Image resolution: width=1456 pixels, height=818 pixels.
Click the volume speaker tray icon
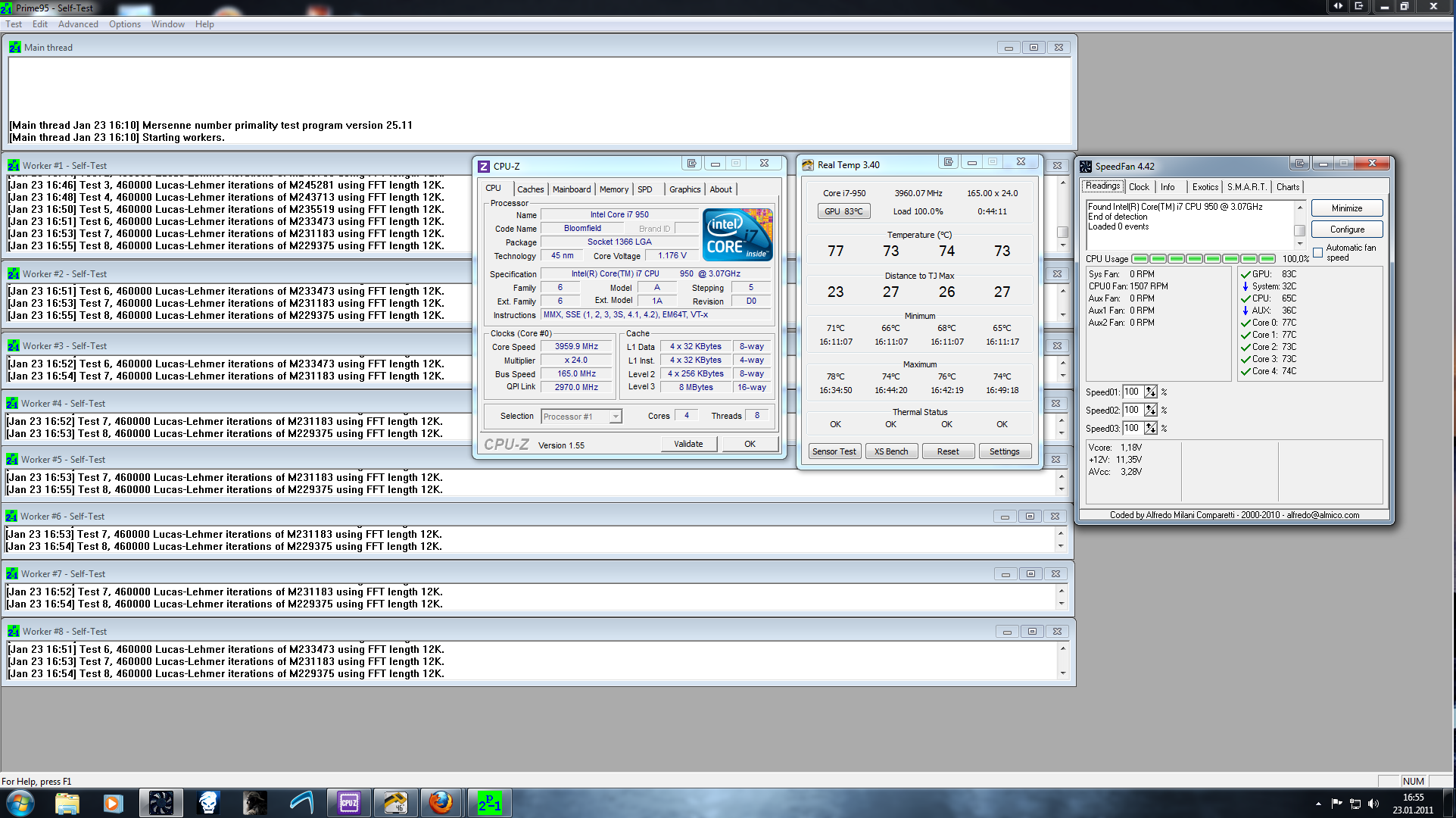(1373, 804)
